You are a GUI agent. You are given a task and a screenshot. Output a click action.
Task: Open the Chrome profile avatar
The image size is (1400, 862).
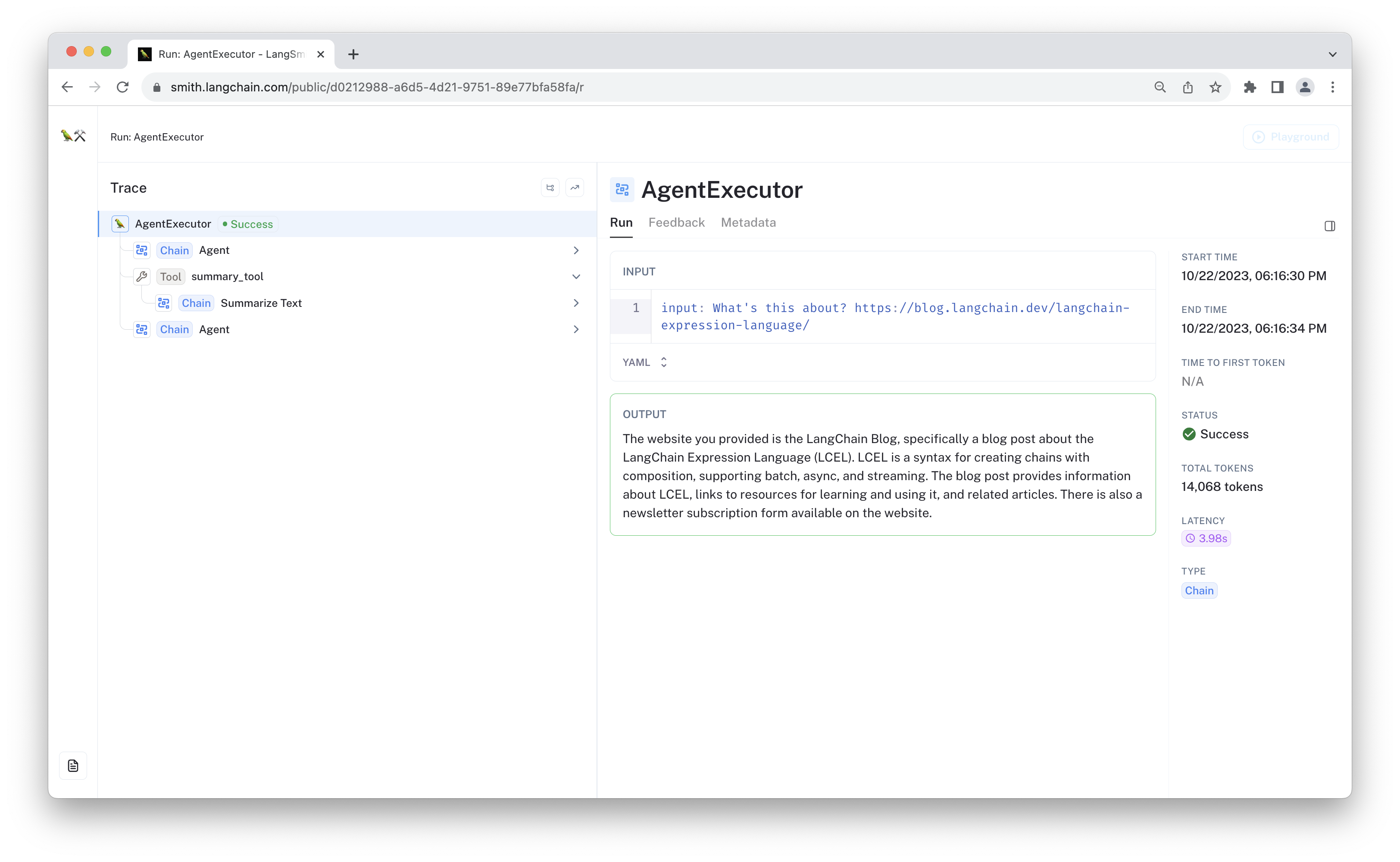1305,87
